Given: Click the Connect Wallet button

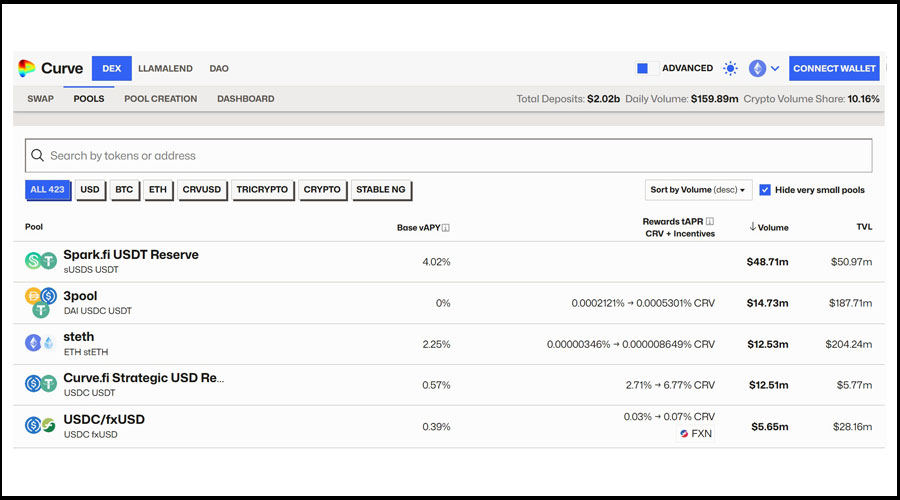Looking at the screenshot, I should (834, 68).
